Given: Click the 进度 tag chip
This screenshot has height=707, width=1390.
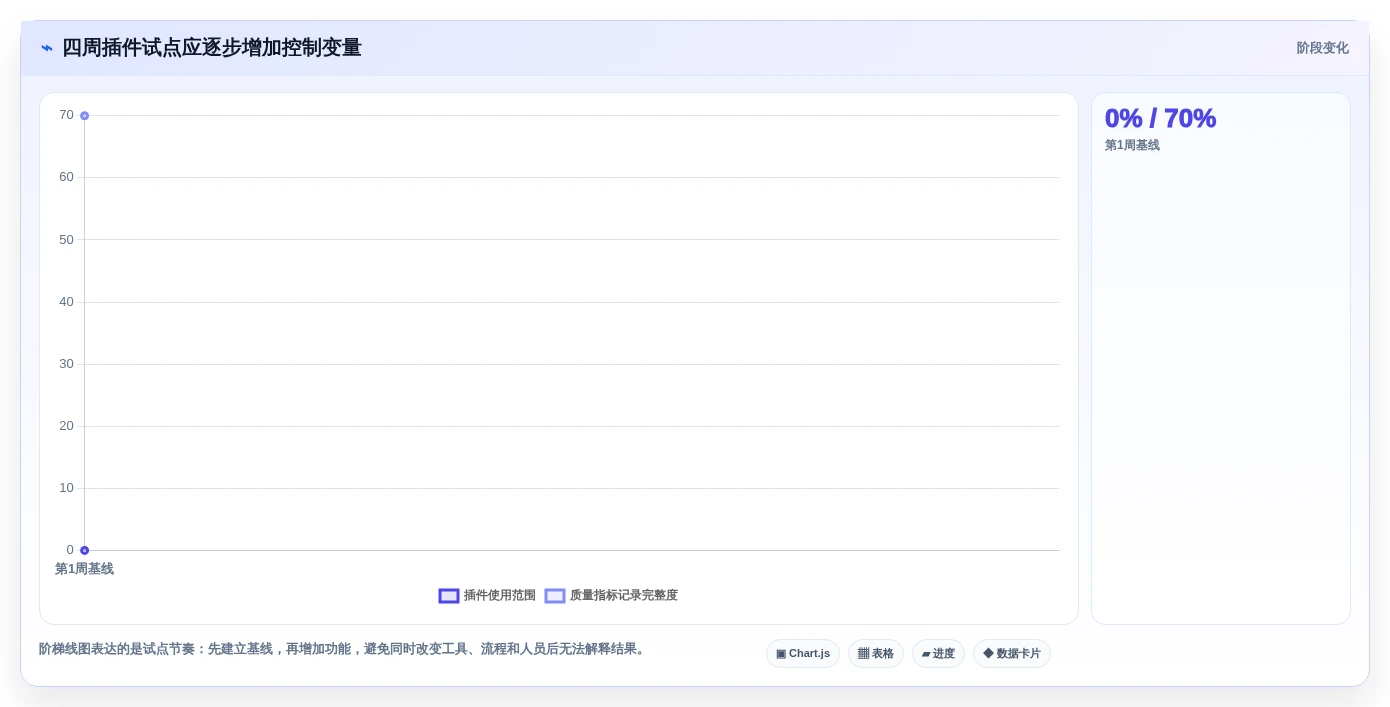Looking at the screenshot, I should coord(938,653).
